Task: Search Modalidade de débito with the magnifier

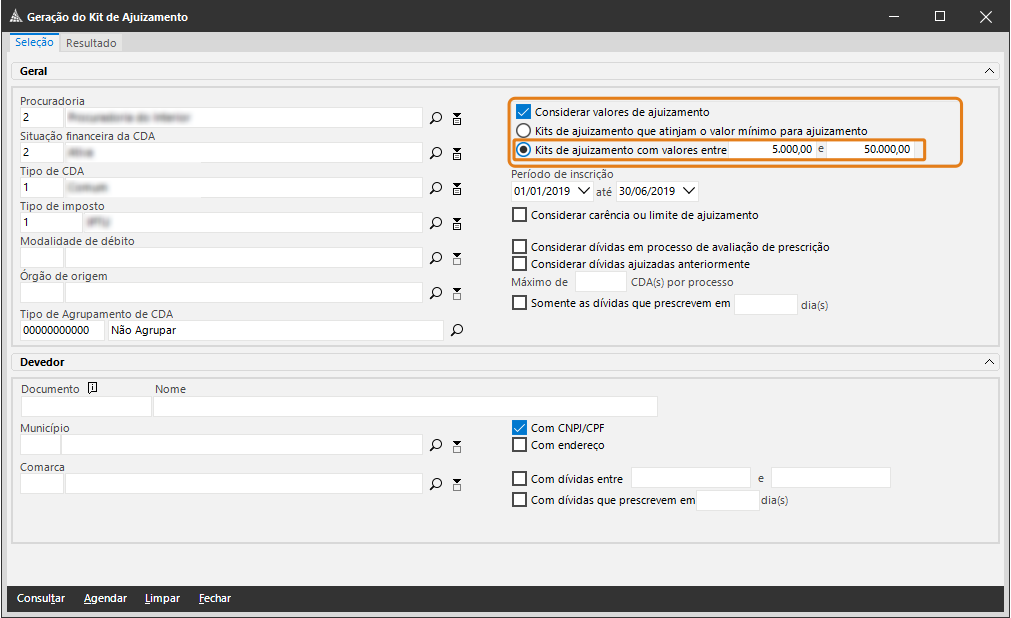Action: point(436,258)
